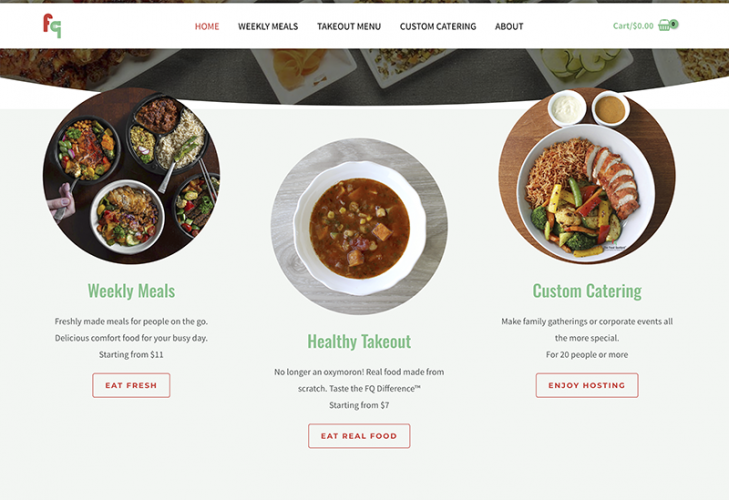Select CUSTOM CATERING in navigation
Screen dimensions: 729x500
pyautogui.click(x=438, y=27)
